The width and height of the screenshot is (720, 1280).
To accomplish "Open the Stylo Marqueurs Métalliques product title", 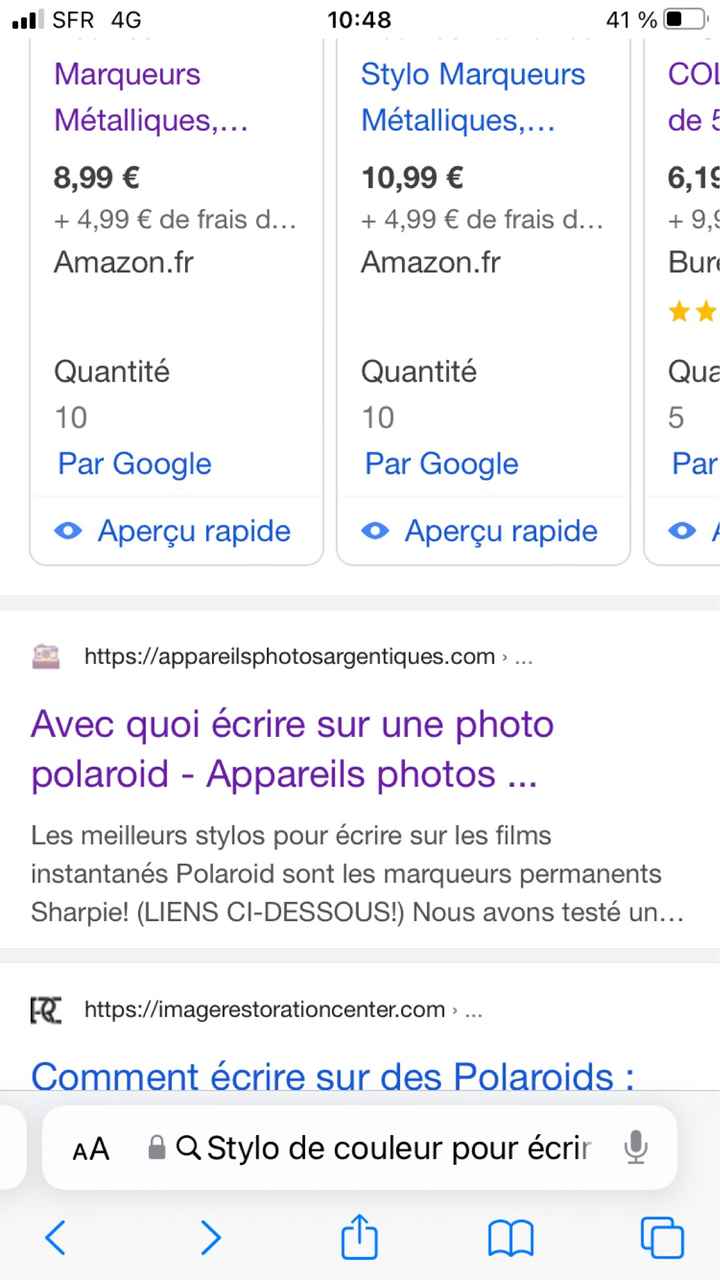I will point(472,97).
